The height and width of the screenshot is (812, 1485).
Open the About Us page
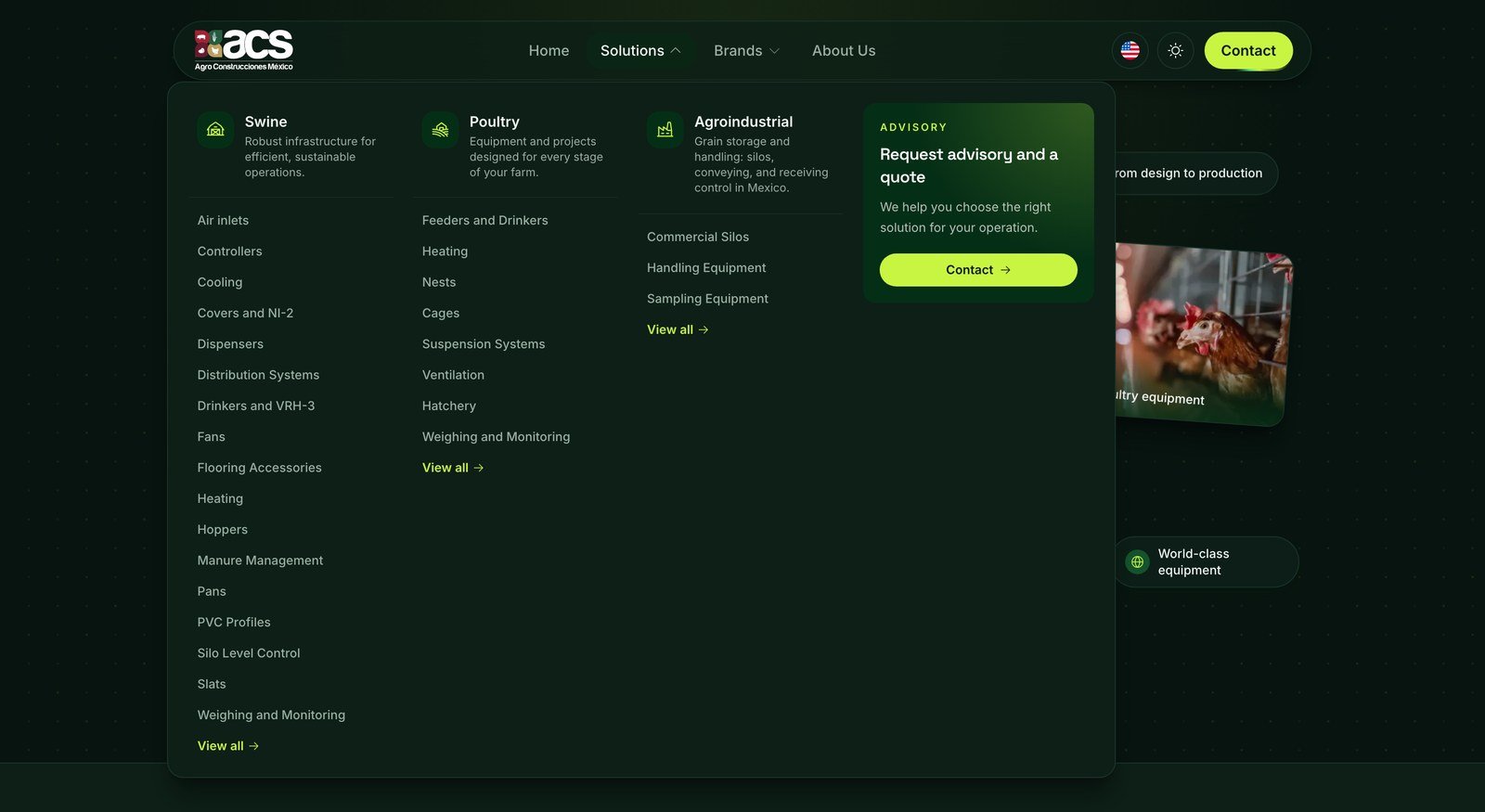point(844,51)
